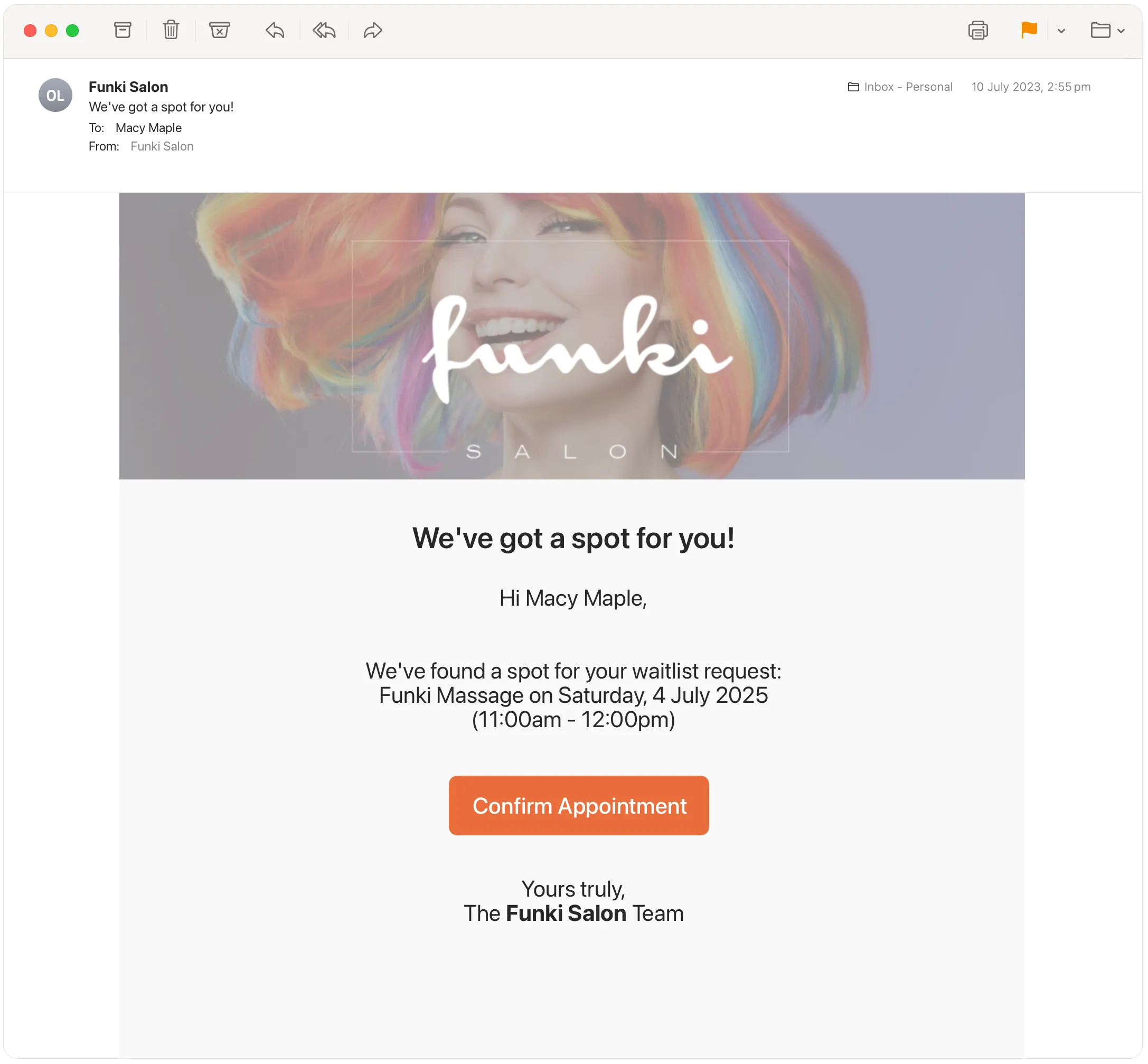Forward the email
This screenshot has height=1064, width=1148.
pos(372,30)
